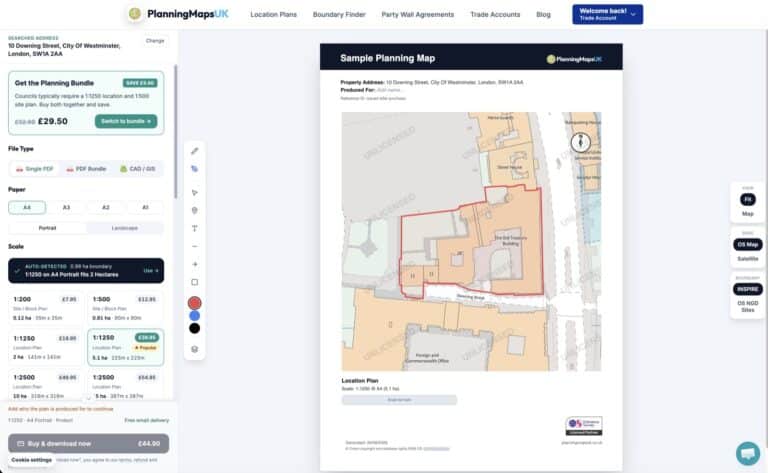This screenshot has width=768, height=473.
Task: Select the plus crosshair tool
Action: [194, 264]
